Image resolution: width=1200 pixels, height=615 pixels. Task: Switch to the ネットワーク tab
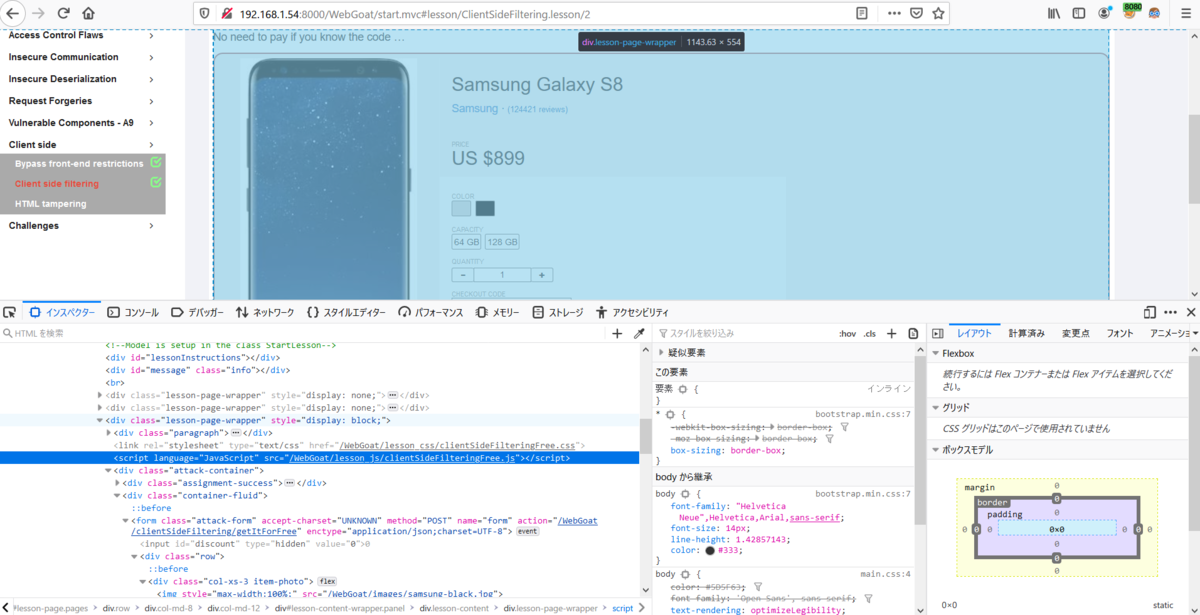(x=265, y=312)
